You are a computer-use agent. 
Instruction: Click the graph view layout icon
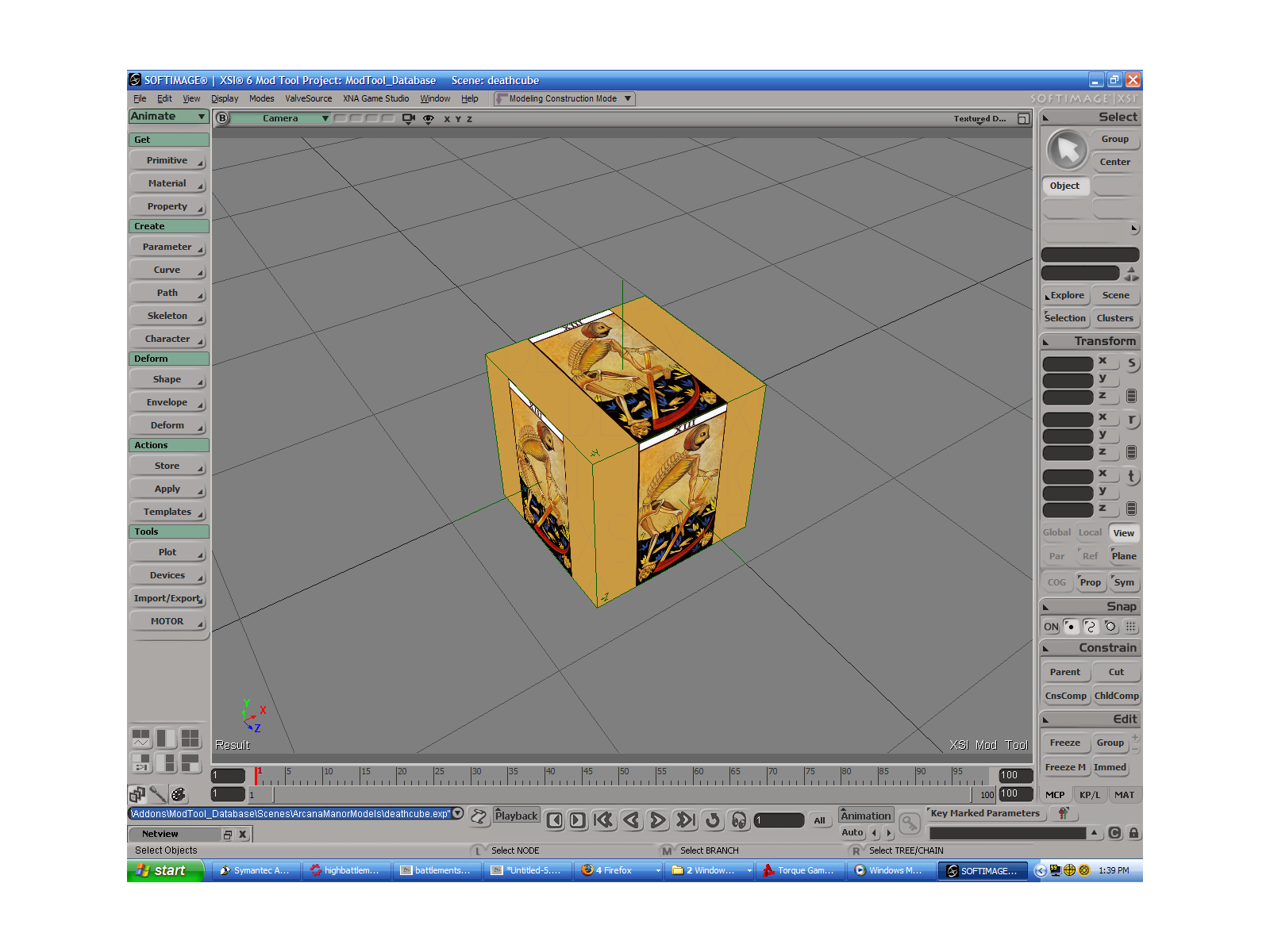click(141, 739)
